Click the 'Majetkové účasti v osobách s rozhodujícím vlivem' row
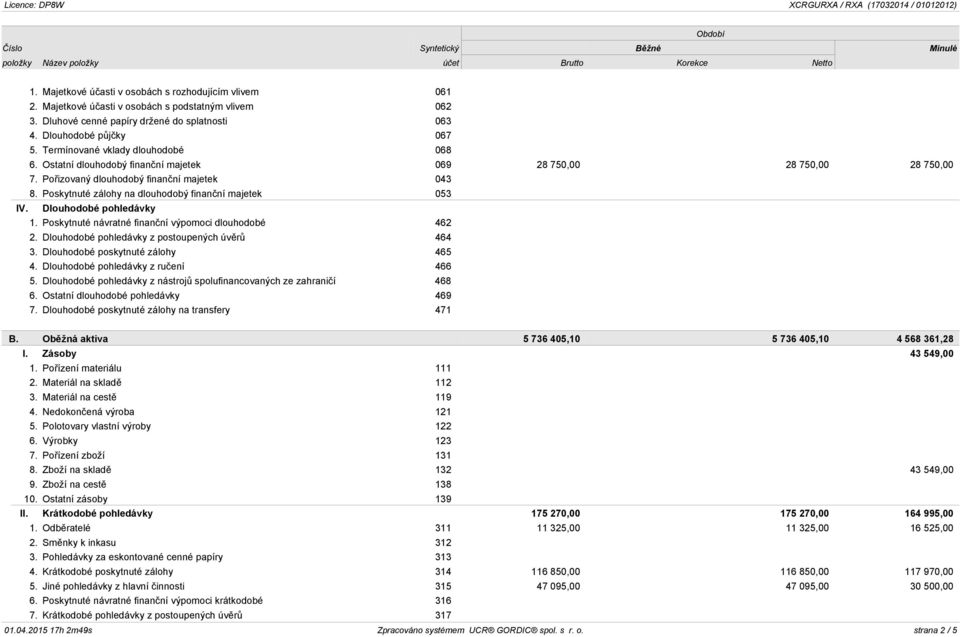The height and width of the screenshot is (637, 960). pos(480,92)
